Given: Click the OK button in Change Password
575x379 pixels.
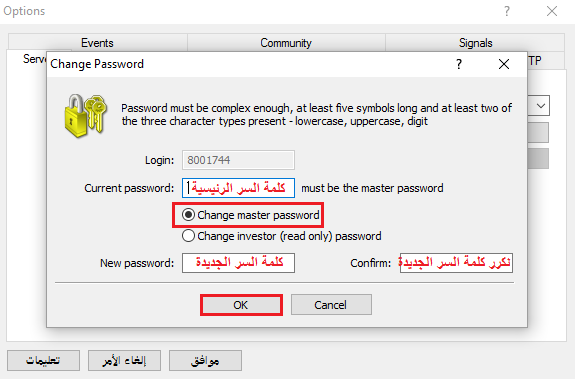Looking at the screenshot, I should pos(241,305).
